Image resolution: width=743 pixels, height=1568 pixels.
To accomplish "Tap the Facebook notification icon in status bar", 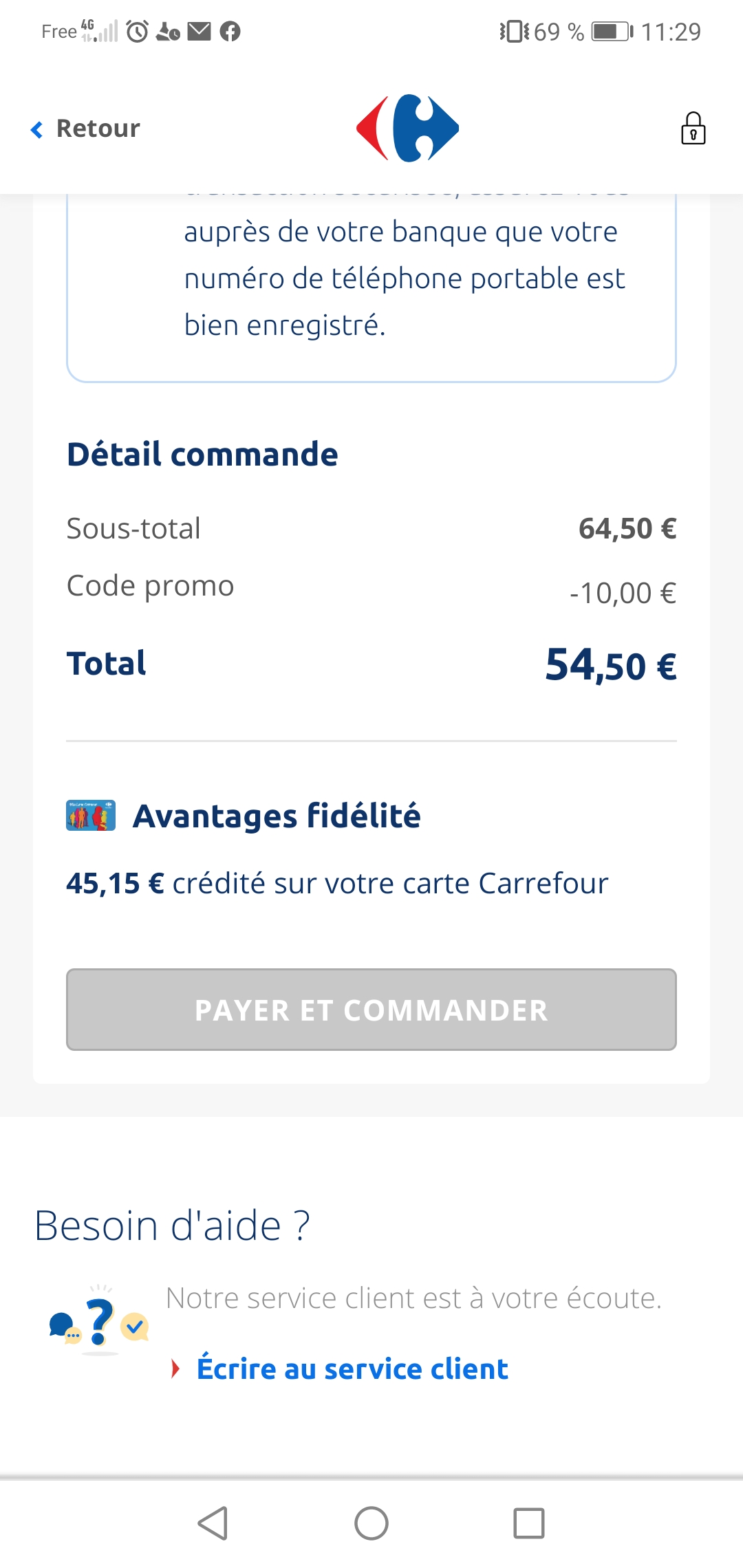I will pos(230,32).
